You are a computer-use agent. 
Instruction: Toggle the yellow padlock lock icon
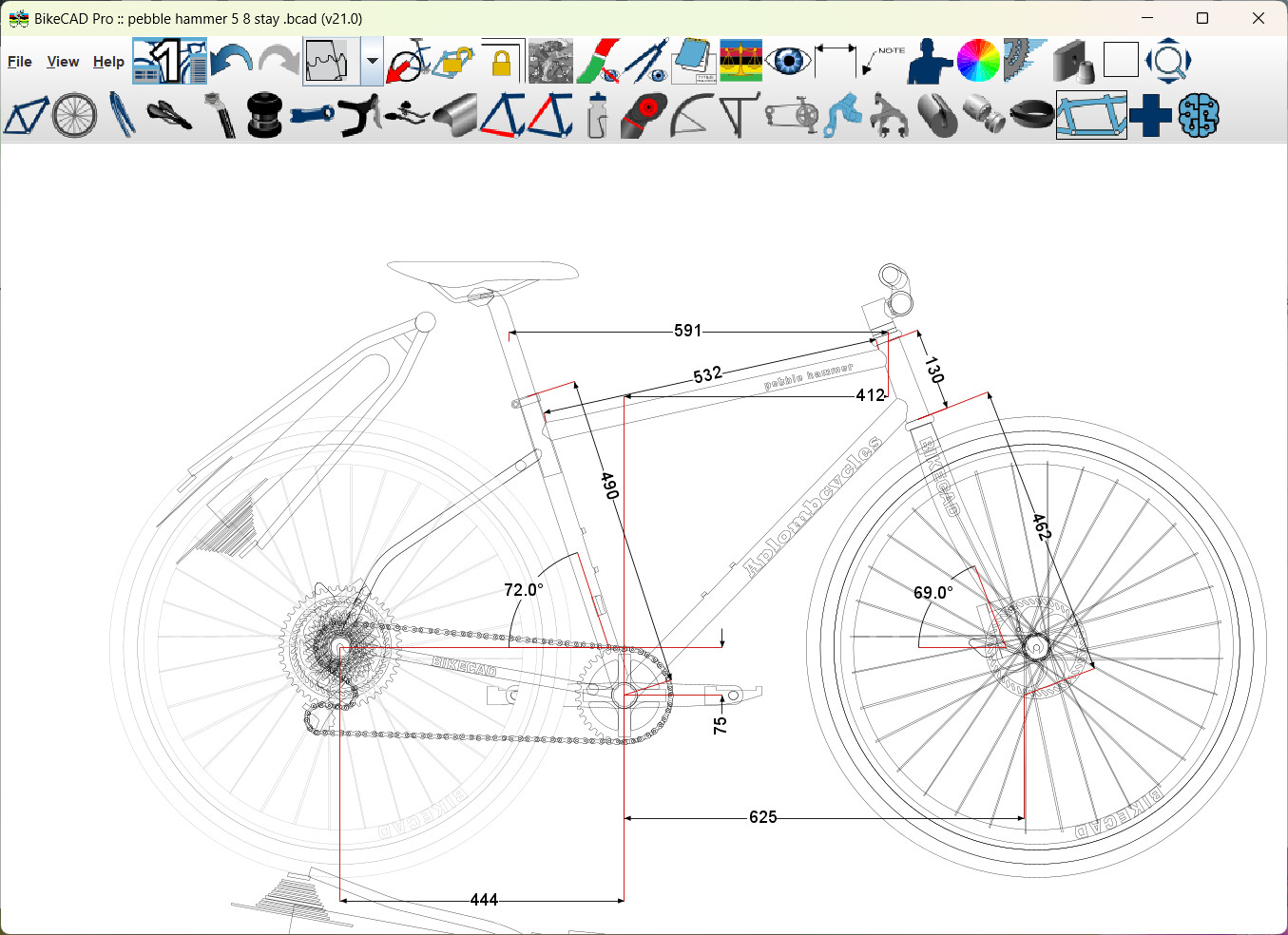(x=501, y=62)
